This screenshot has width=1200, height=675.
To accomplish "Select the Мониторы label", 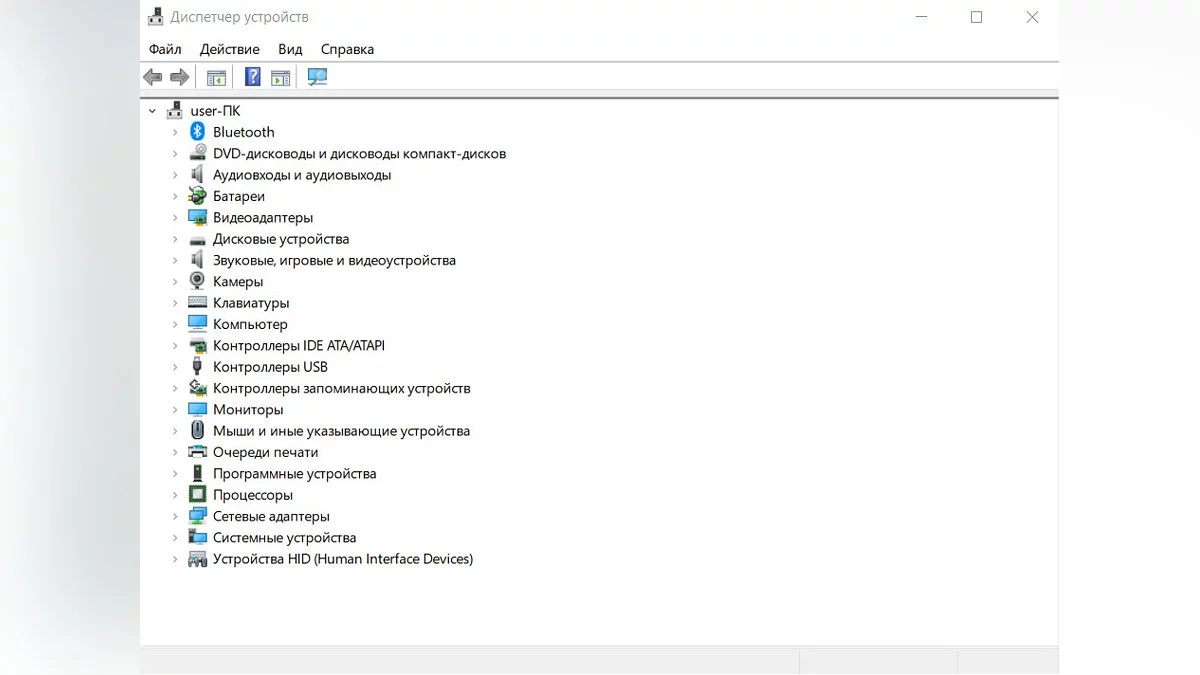I will [x=248, y=410].
